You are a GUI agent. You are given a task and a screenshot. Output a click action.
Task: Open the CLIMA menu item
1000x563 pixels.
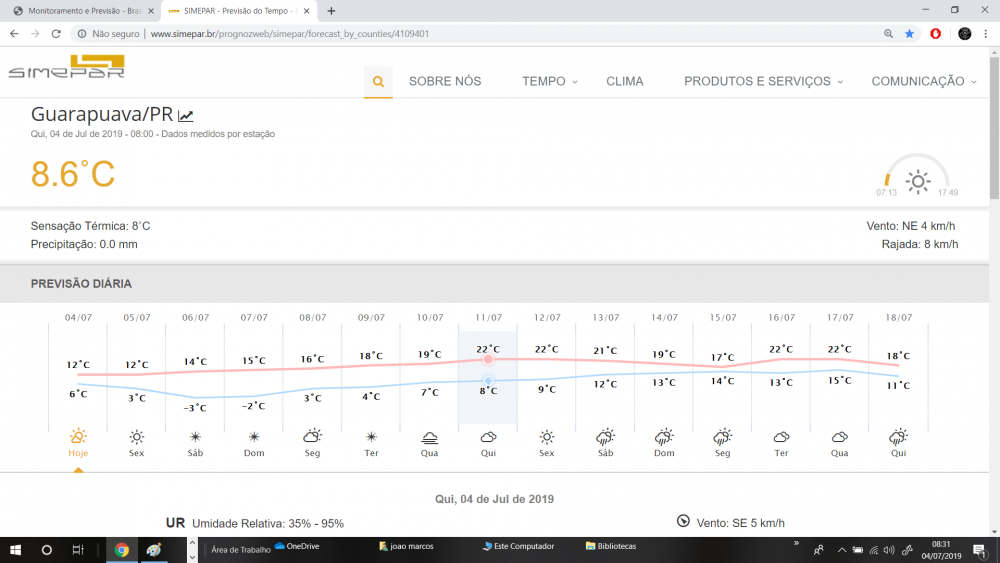point(625,82)
